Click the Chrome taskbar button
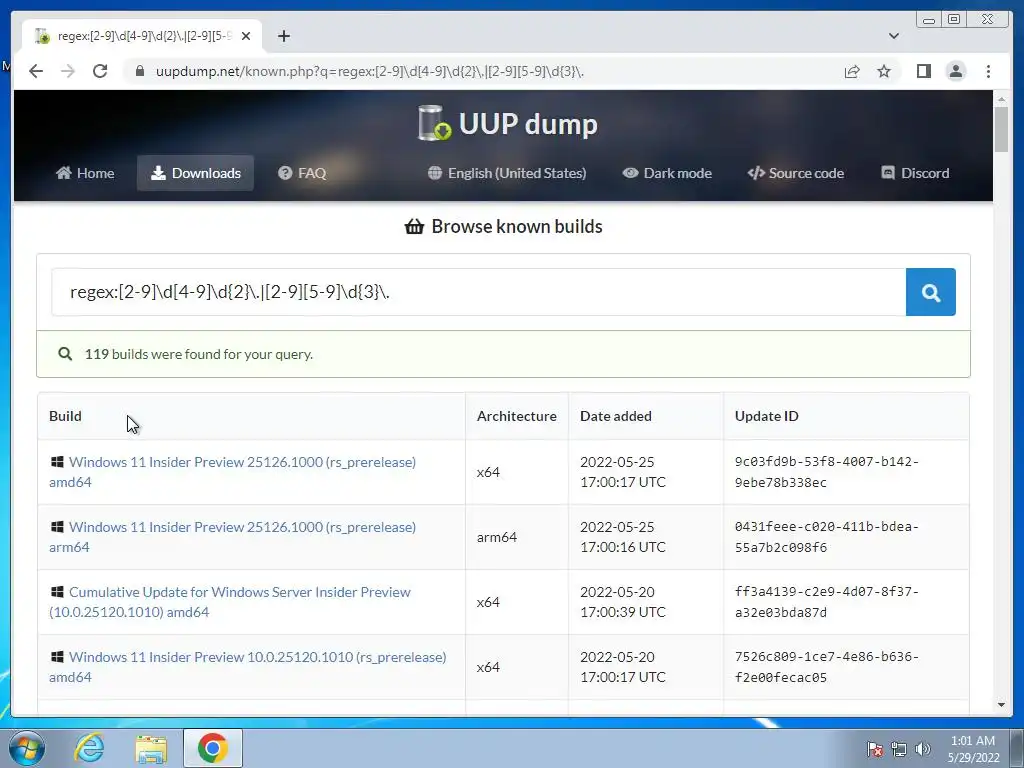The width and height of the screenshot is (1024, 768). click(x=213, y=748)
